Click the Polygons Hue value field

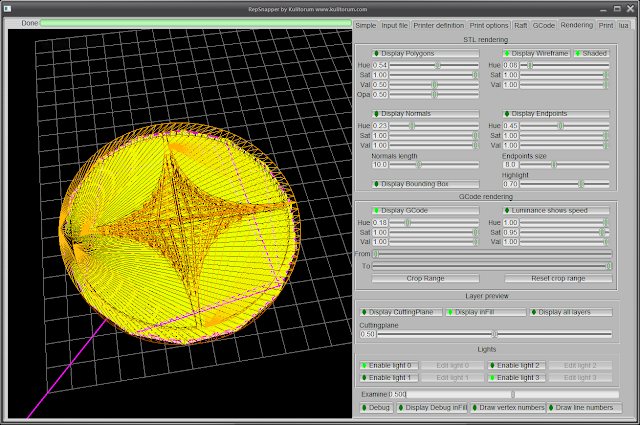point(380,65)
